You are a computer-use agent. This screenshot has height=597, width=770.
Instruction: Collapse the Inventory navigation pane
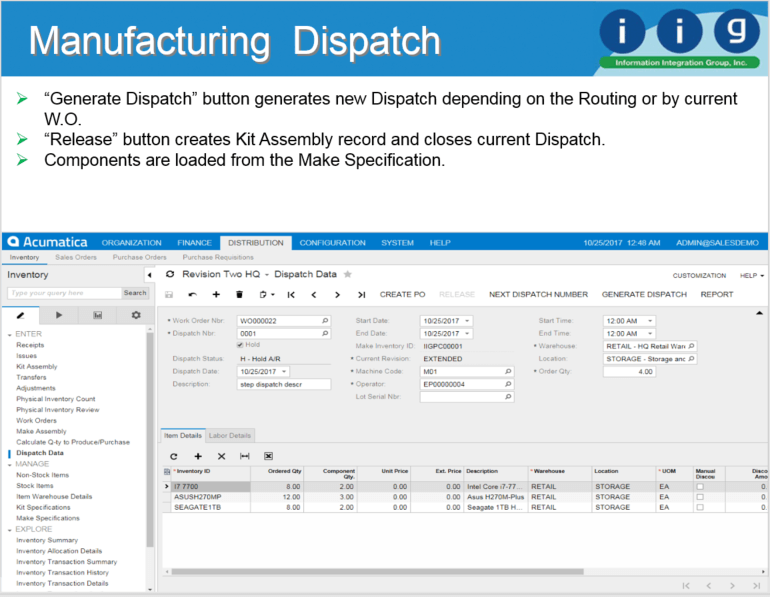150,275
